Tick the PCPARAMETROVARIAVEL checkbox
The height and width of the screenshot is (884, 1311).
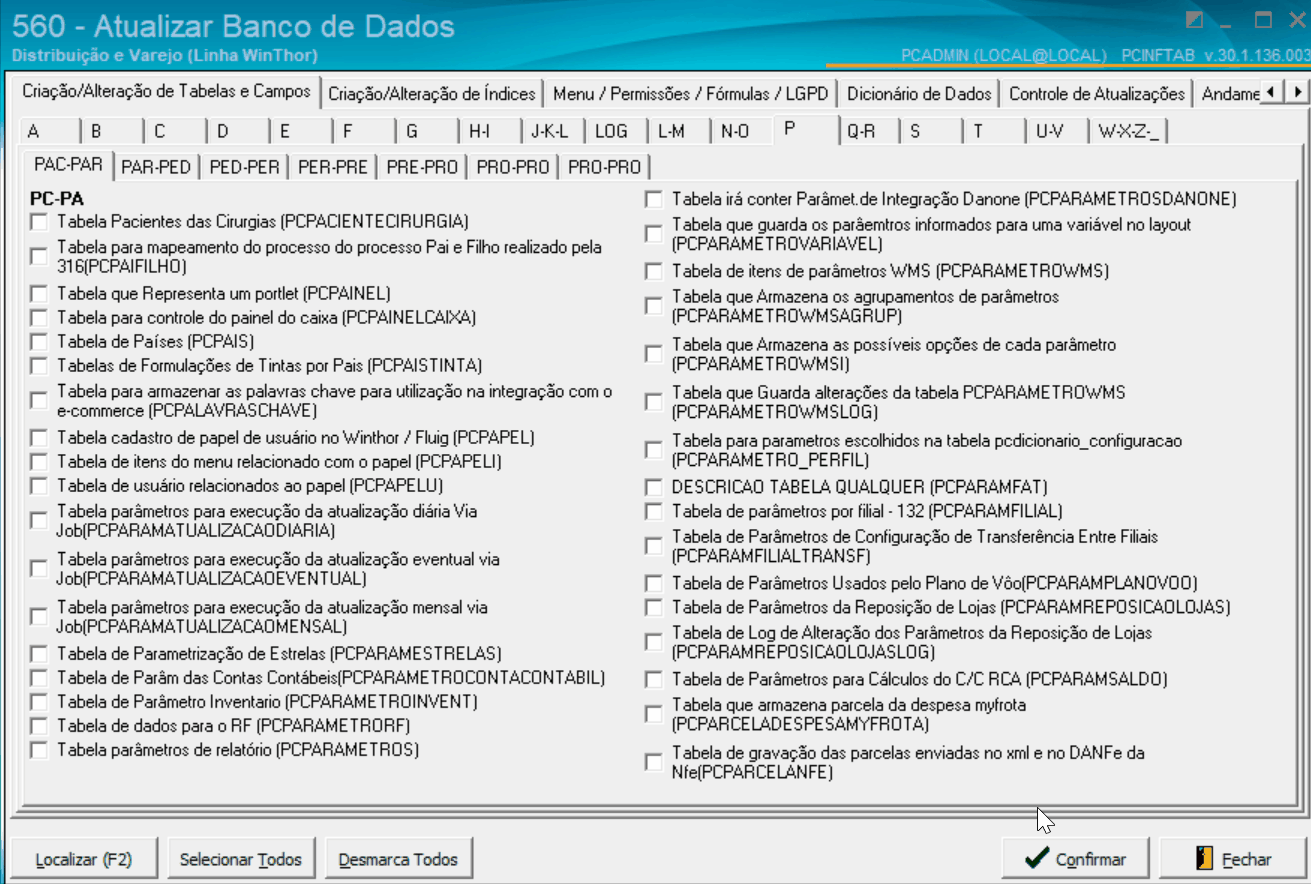pos(653,234)
